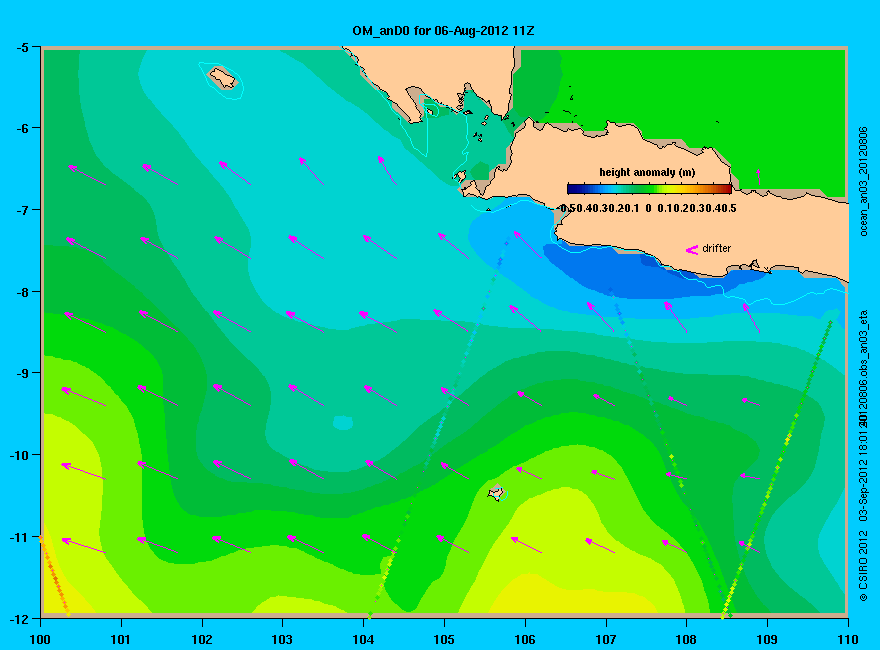Click the dark blue end of color bar

pos(571,189)
